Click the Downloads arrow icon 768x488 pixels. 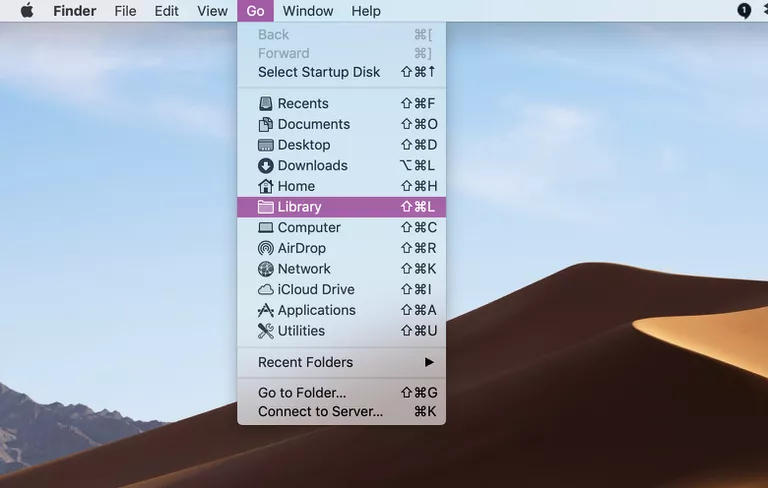(265, 166)
